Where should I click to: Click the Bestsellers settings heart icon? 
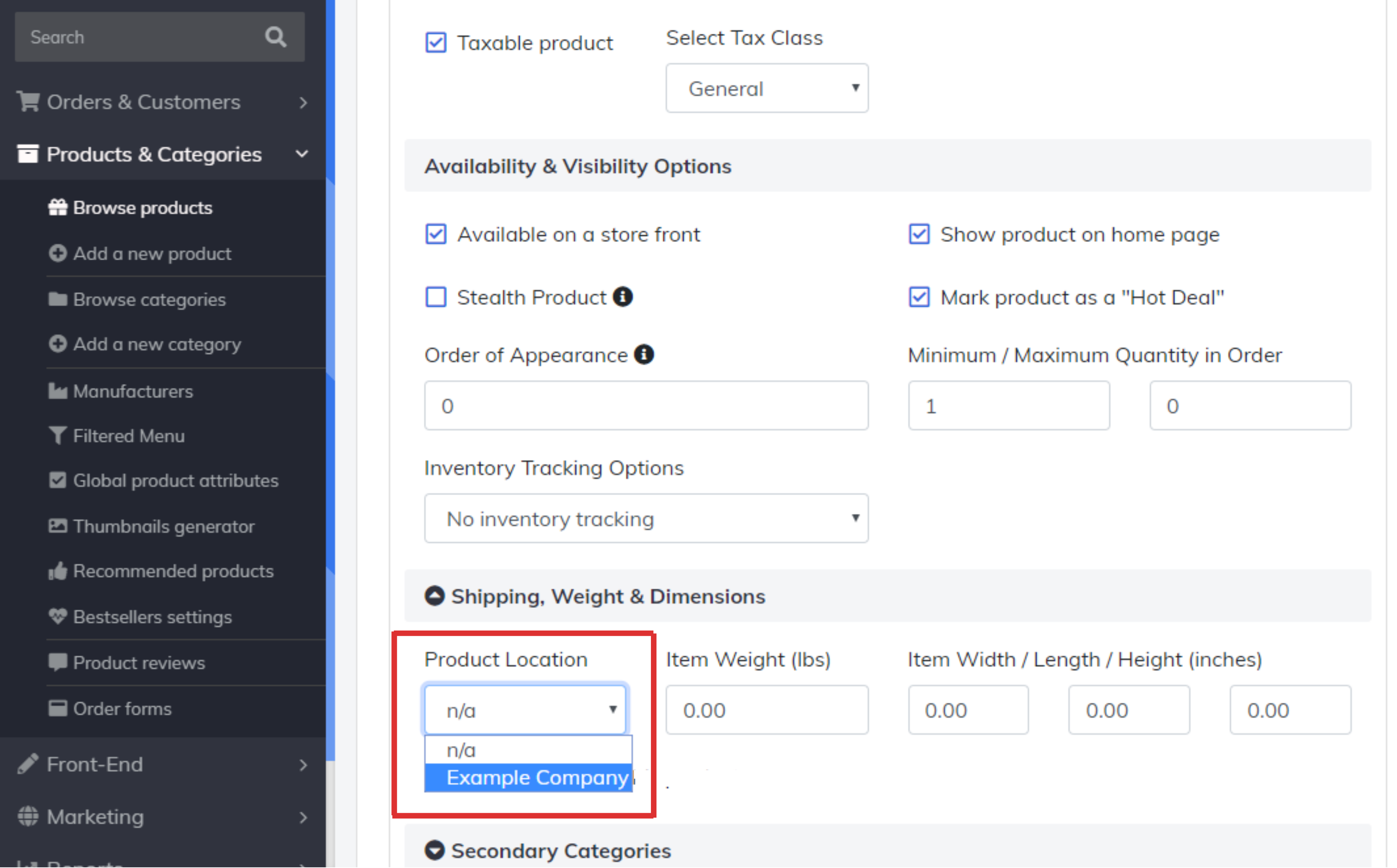[x=57, y=617]
